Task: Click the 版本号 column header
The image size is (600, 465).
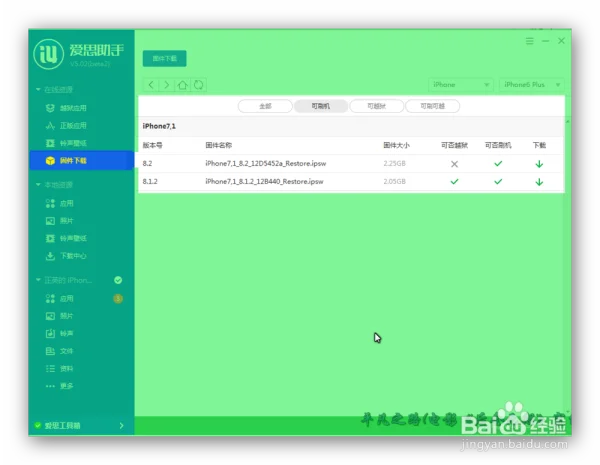Action: pyautogui.click(x=152, y=145)
